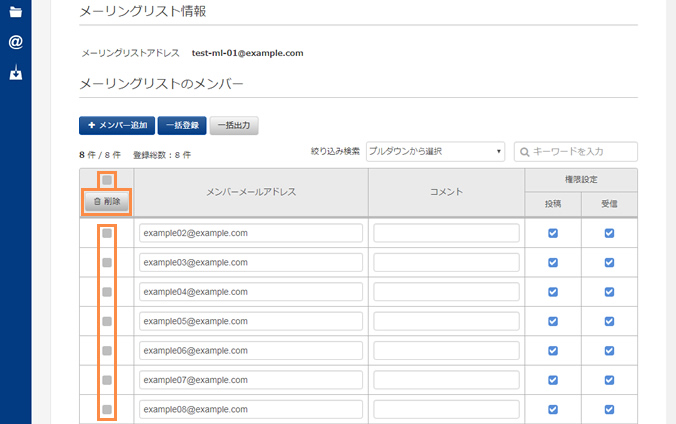
Task: Click the keyword search input field
Action: (x=576, y=151)
